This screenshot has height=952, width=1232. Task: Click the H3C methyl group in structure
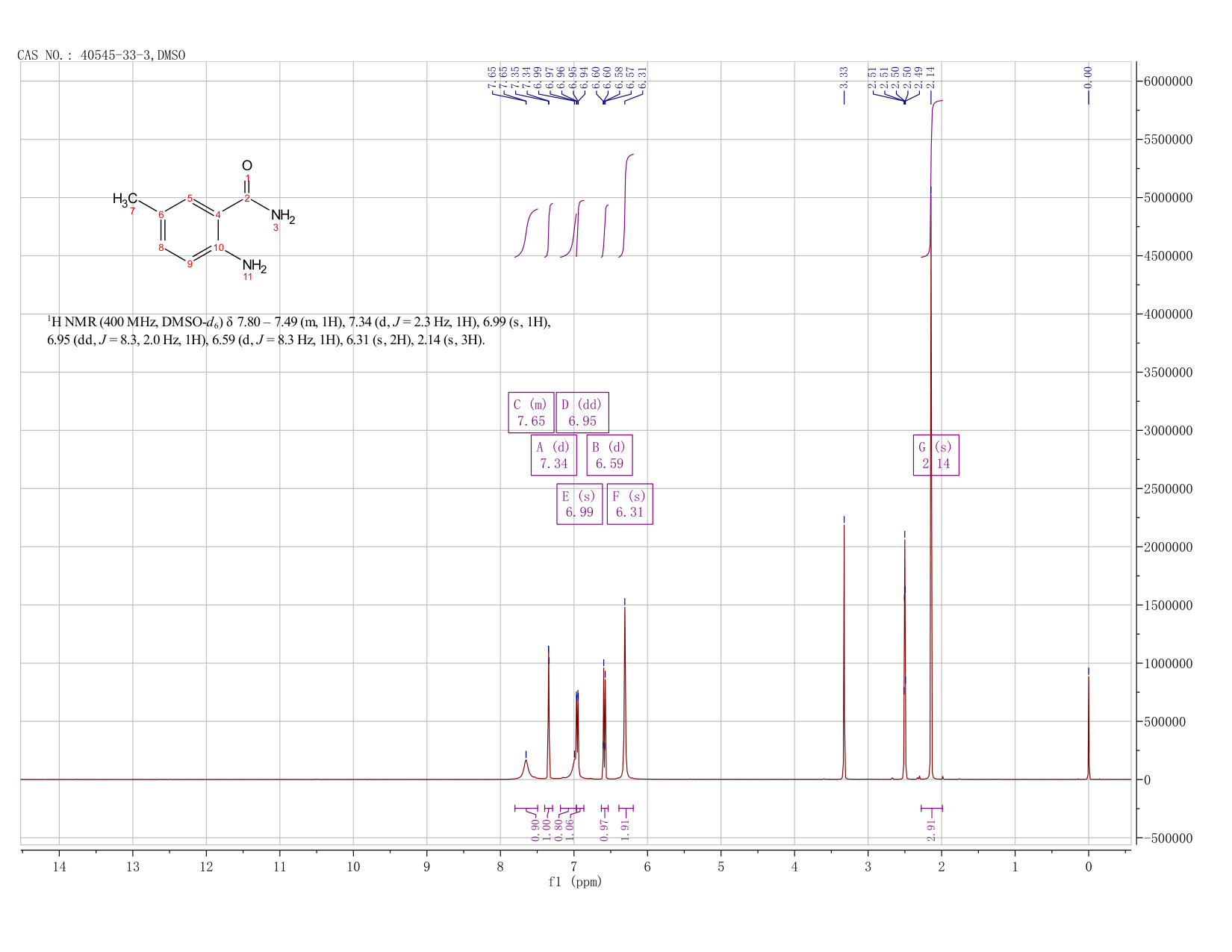tap(125, 199)
